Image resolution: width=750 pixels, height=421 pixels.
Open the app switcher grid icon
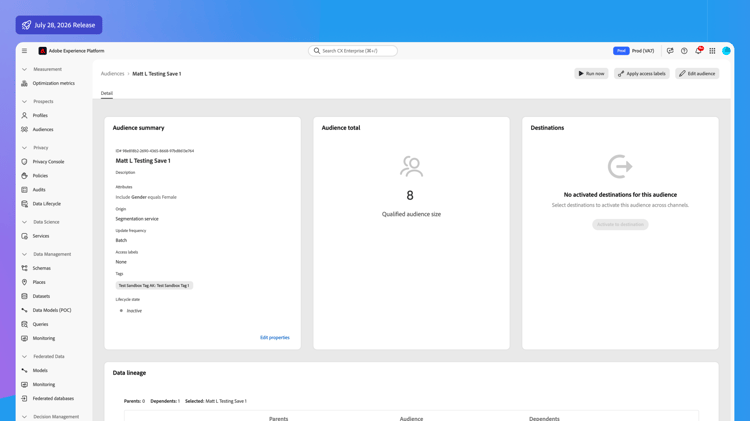[712, 51]
